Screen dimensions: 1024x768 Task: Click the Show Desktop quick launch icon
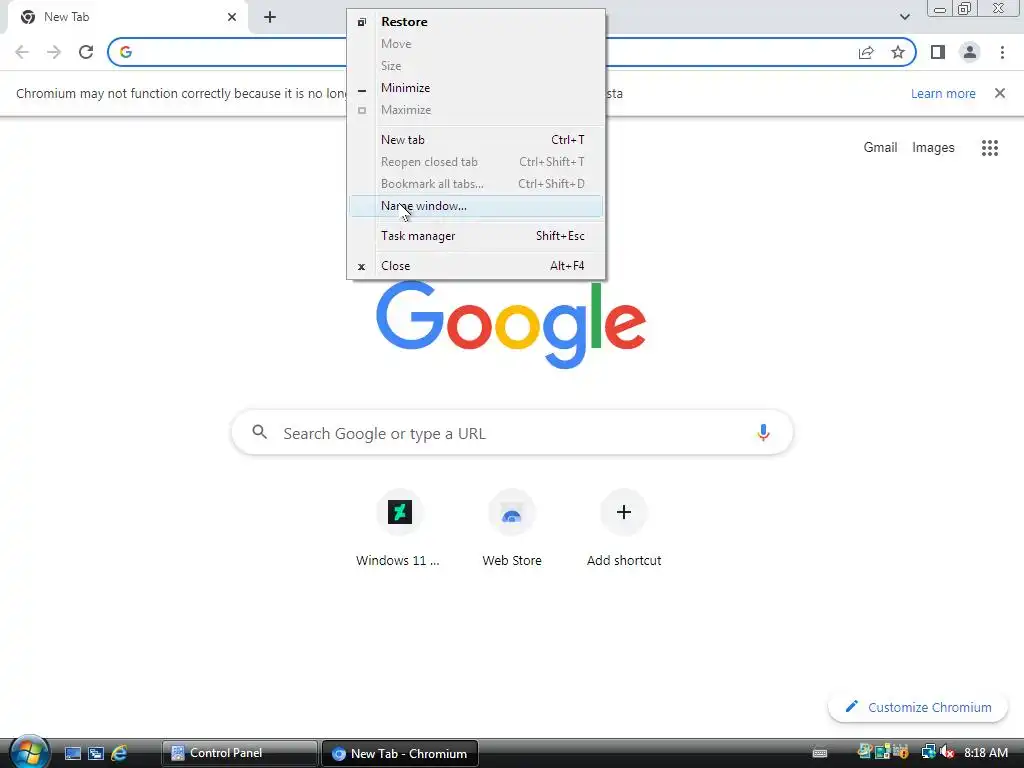(x=72, y=754)
